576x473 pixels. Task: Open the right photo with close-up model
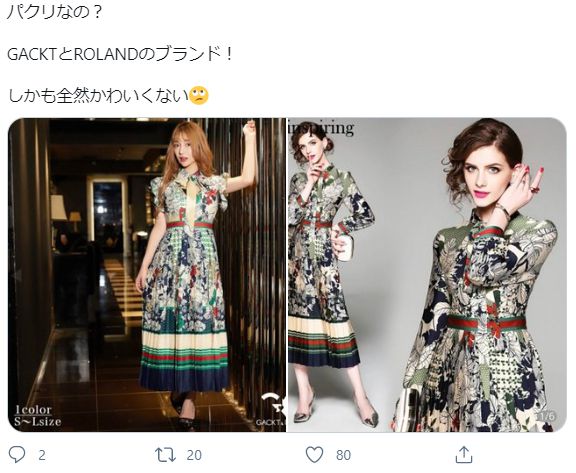[x=426, y=275]
